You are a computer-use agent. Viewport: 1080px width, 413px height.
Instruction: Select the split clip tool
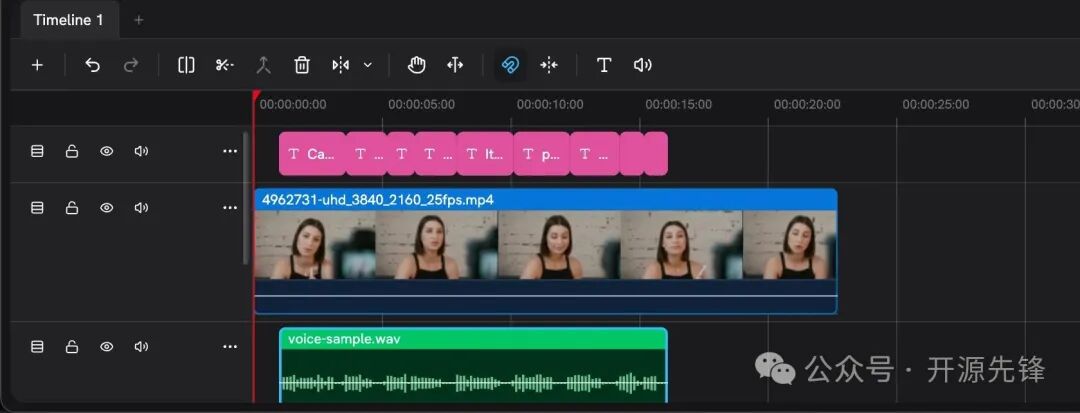coord(186,65)
